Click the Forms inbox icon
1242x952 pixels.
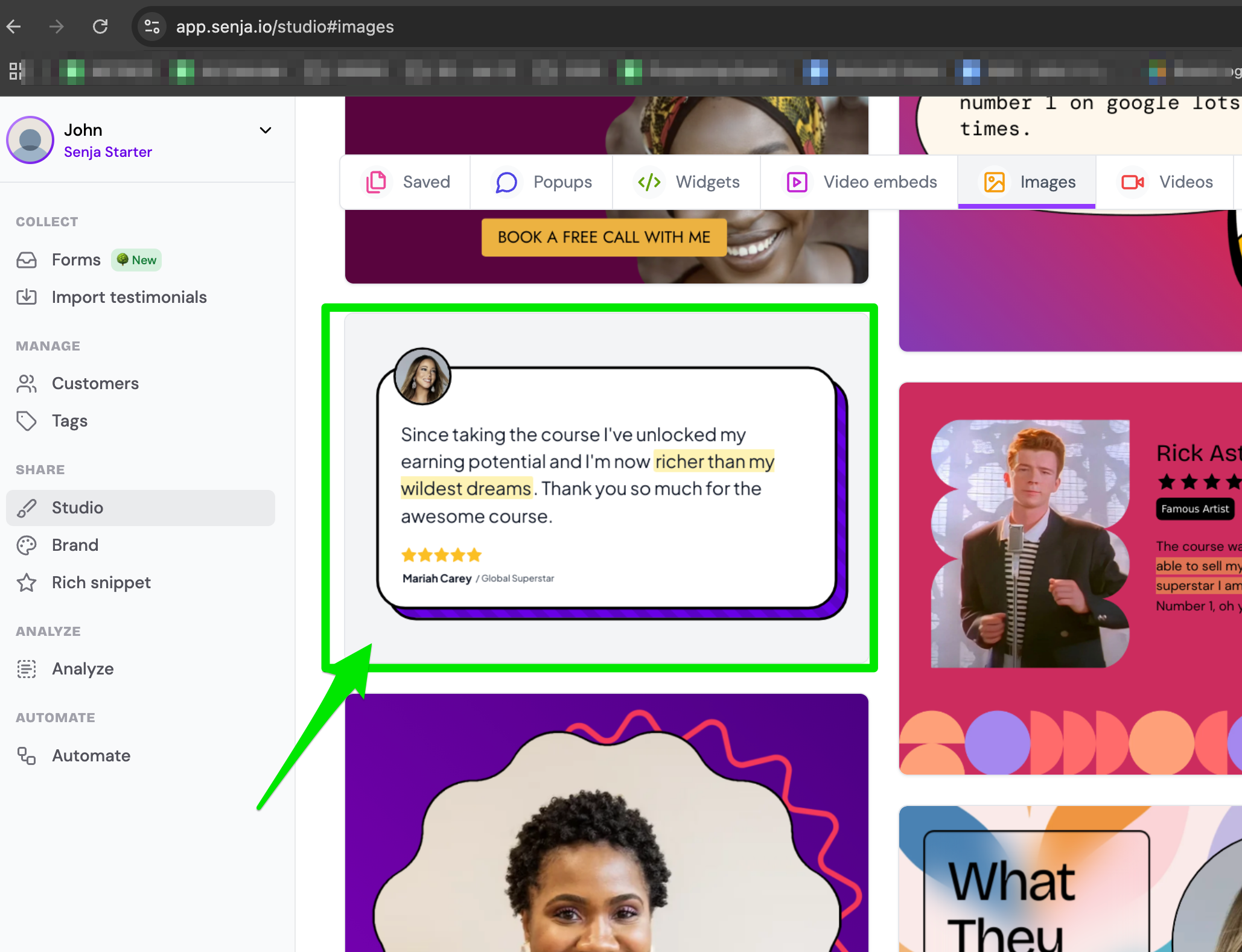27,260
